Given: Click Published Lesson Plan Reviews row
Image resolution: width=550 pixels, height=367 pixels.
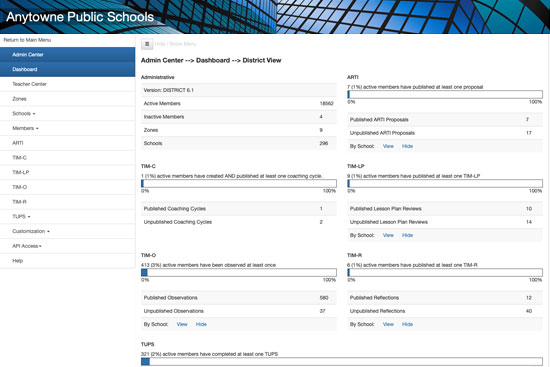Looking at the screenshot, I should tap(445, 209).
